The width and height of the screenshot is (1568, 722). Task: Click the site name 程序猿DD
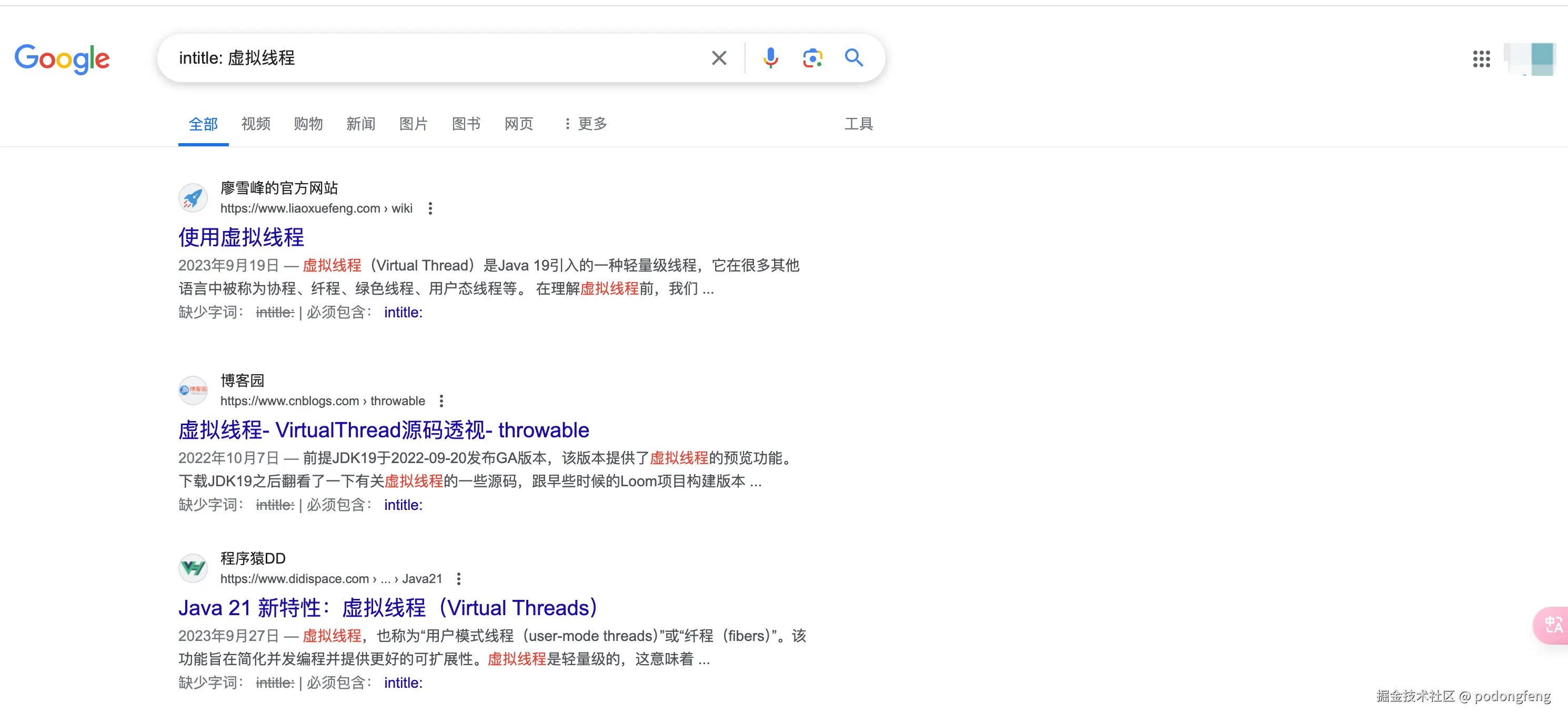point(253,558)
